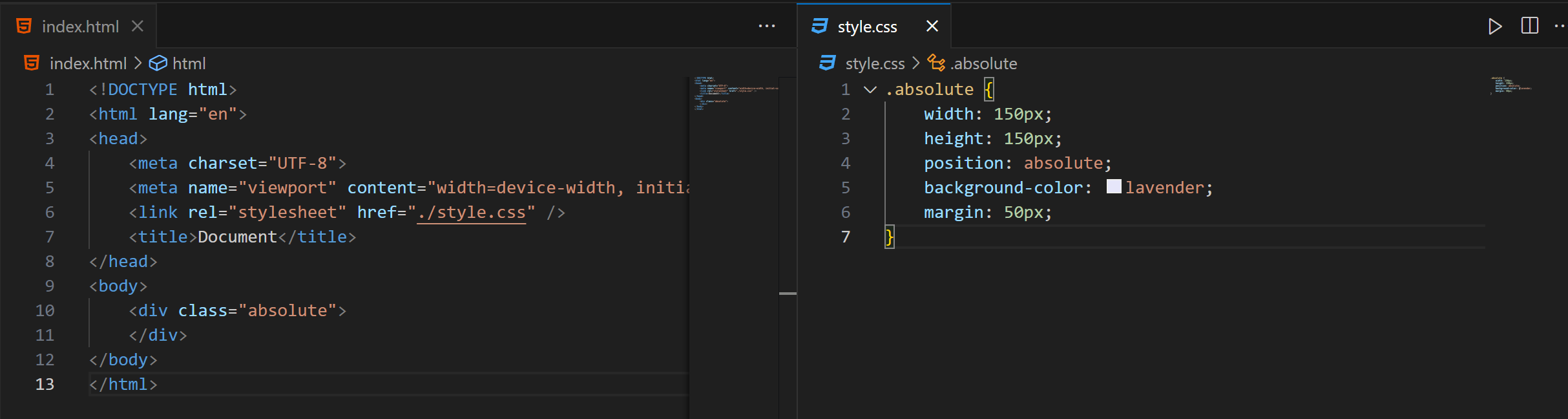
Task: Collapse the .absolute rule fold arrow
Action: click(x=870, y=90)
